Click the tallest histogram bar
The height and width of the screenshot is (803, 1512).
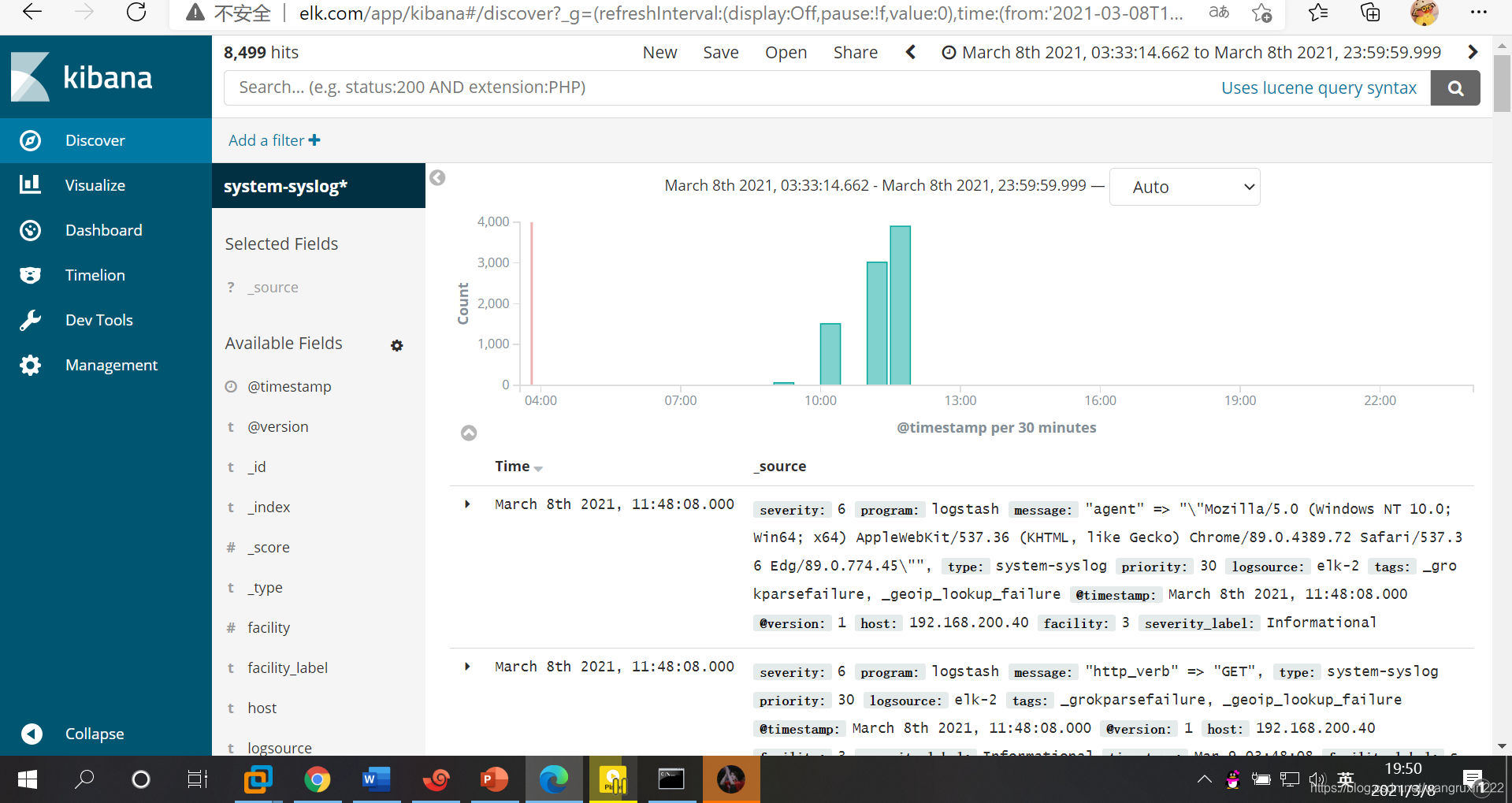901,306
